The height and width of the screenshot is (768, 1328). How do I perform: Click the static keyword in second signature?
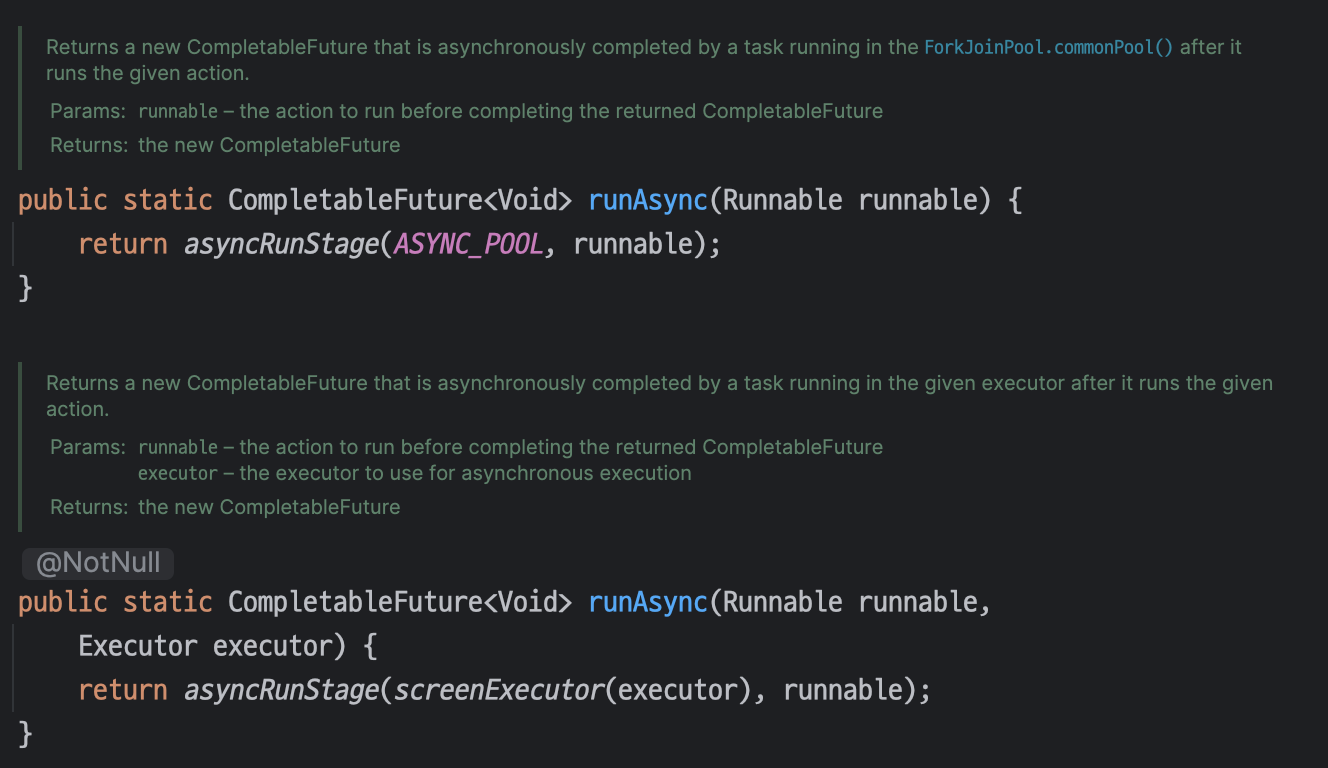point(168,602)
